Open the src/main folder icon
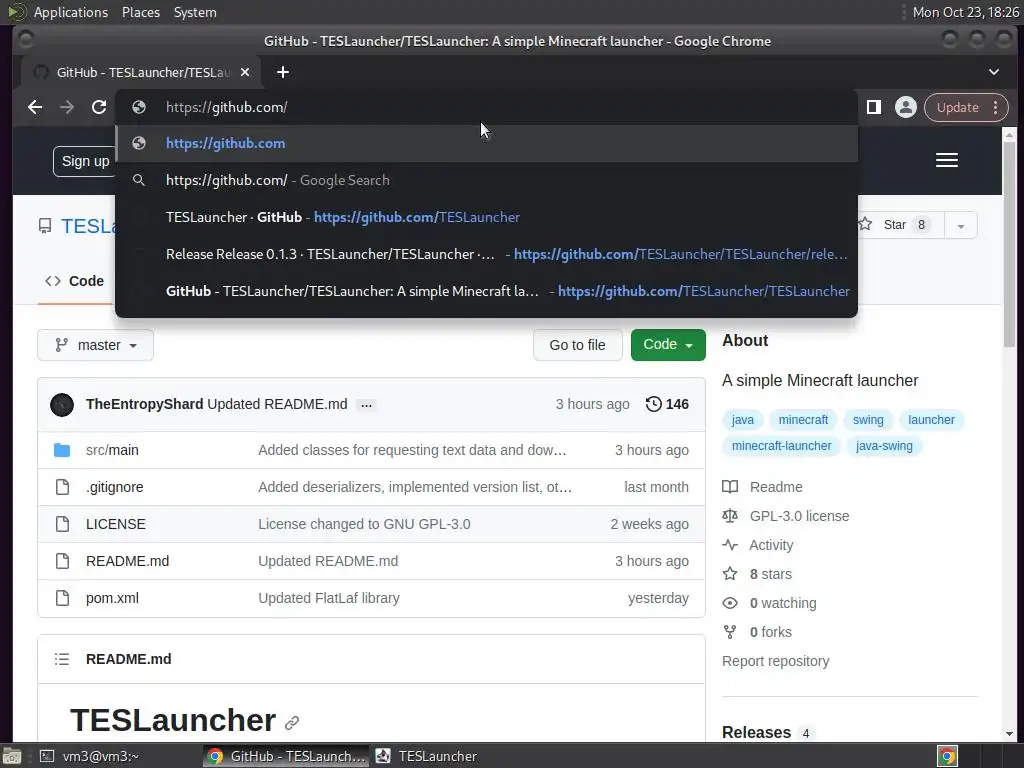The height and width of the screenshot is (768, 1024). coord(62,450)
